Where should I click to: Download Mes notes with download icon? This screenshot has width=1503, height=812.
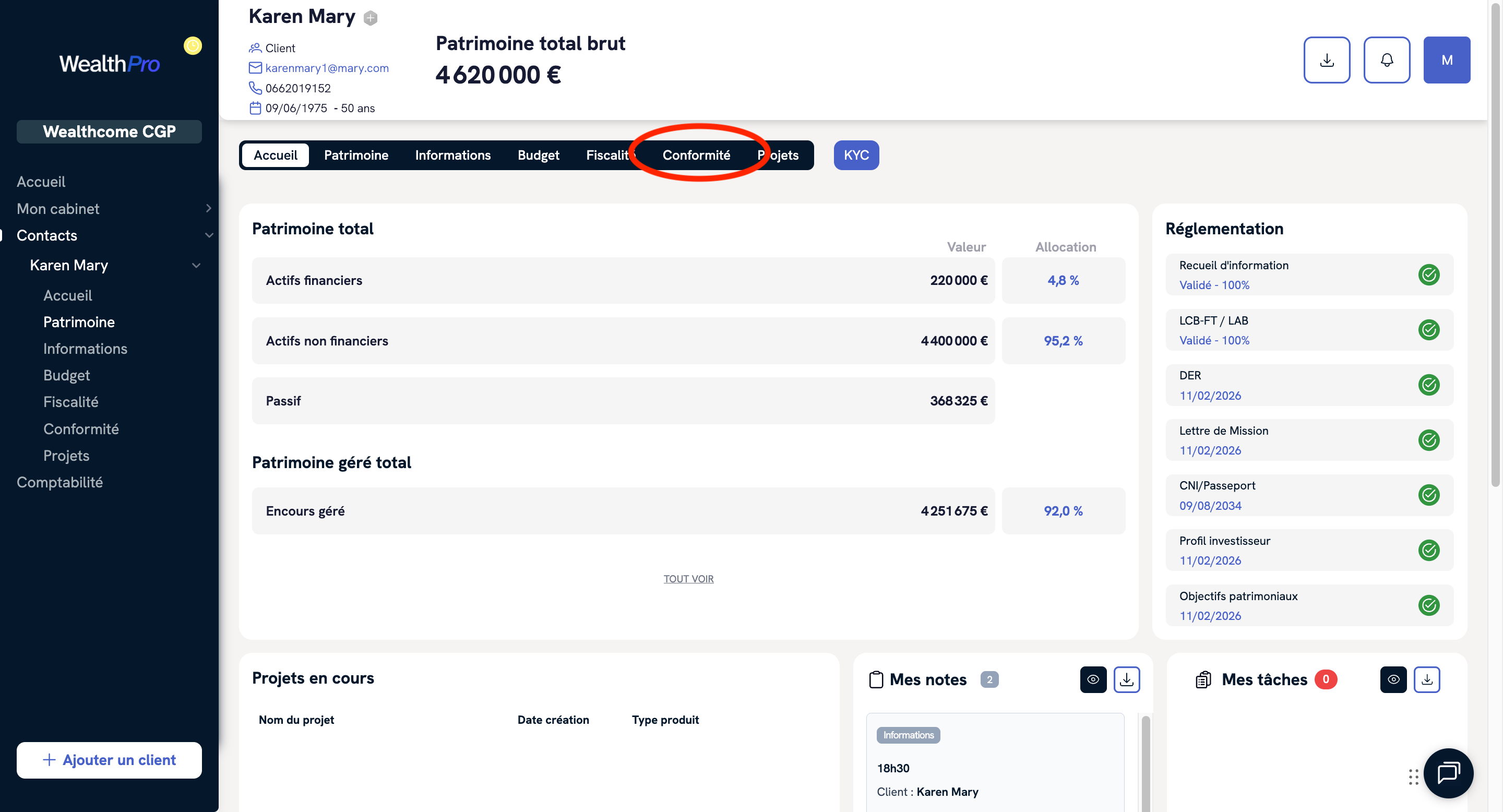click(x=1126, y=679)
